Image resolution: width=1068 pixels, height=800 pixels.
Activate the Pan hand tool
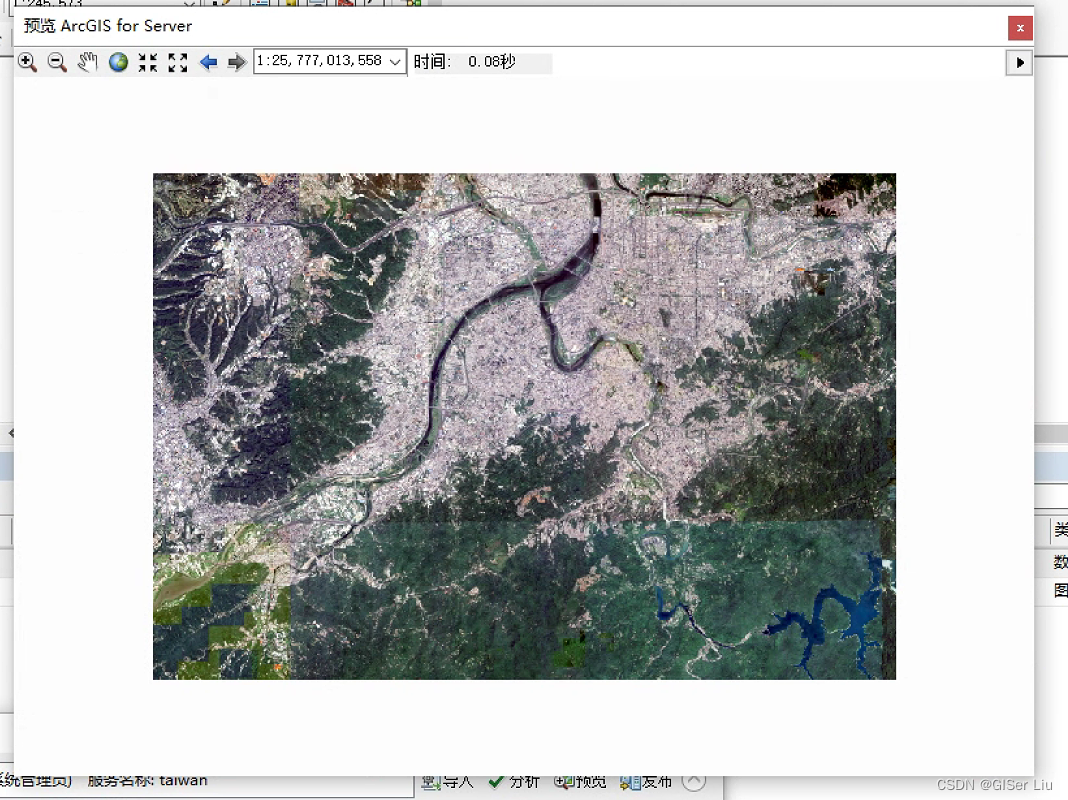tap(88, 62)
